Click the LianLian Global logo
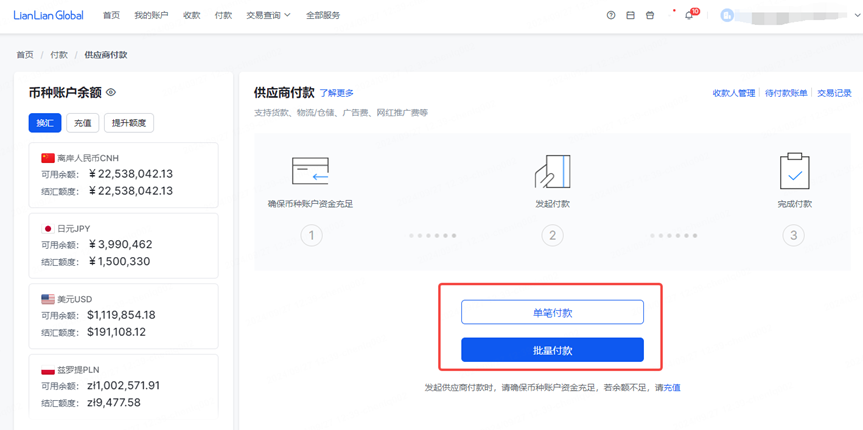 click(x=48, y=15)
